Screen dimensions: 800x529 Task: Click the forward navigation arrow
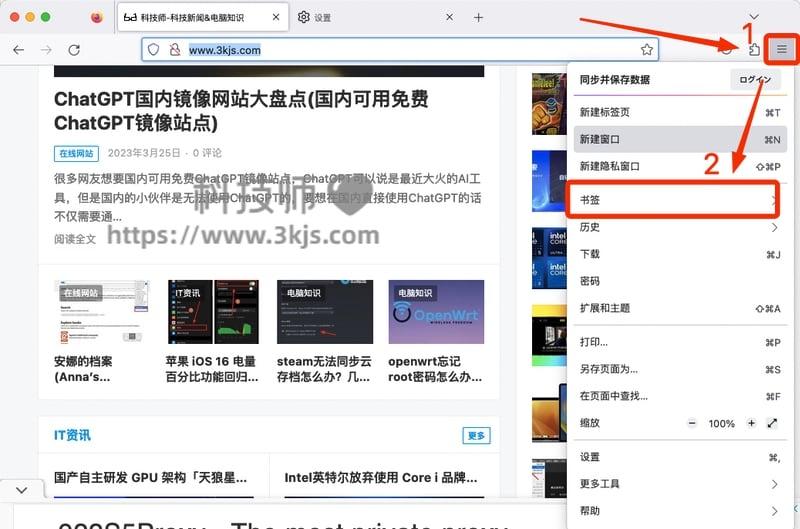(x=46, y=49)
